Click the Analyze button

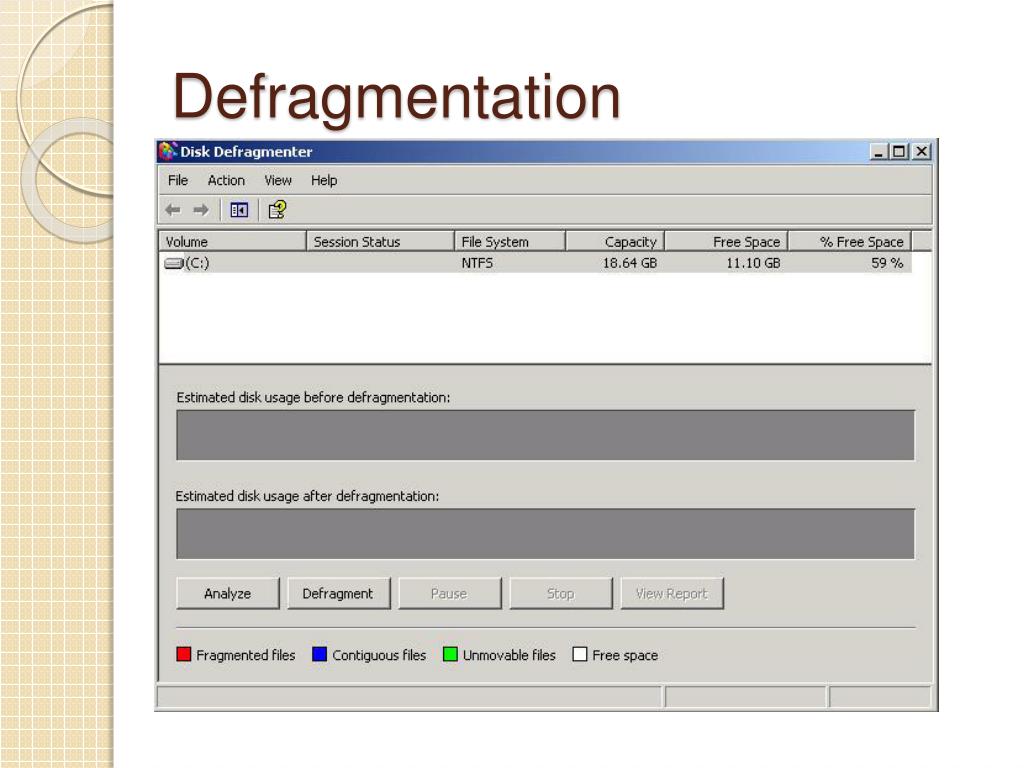pyautogui.click(x=228, y=594)
